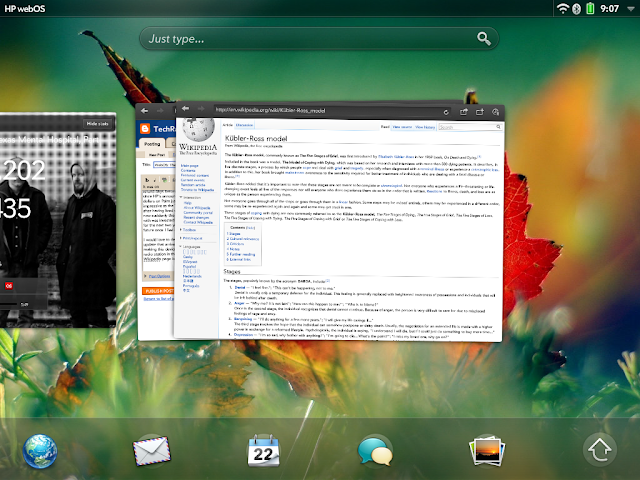Launch the Email envelope app in the dock
Image resolution: width=640 pixels, height=480 pixels.
coord(152,451)
